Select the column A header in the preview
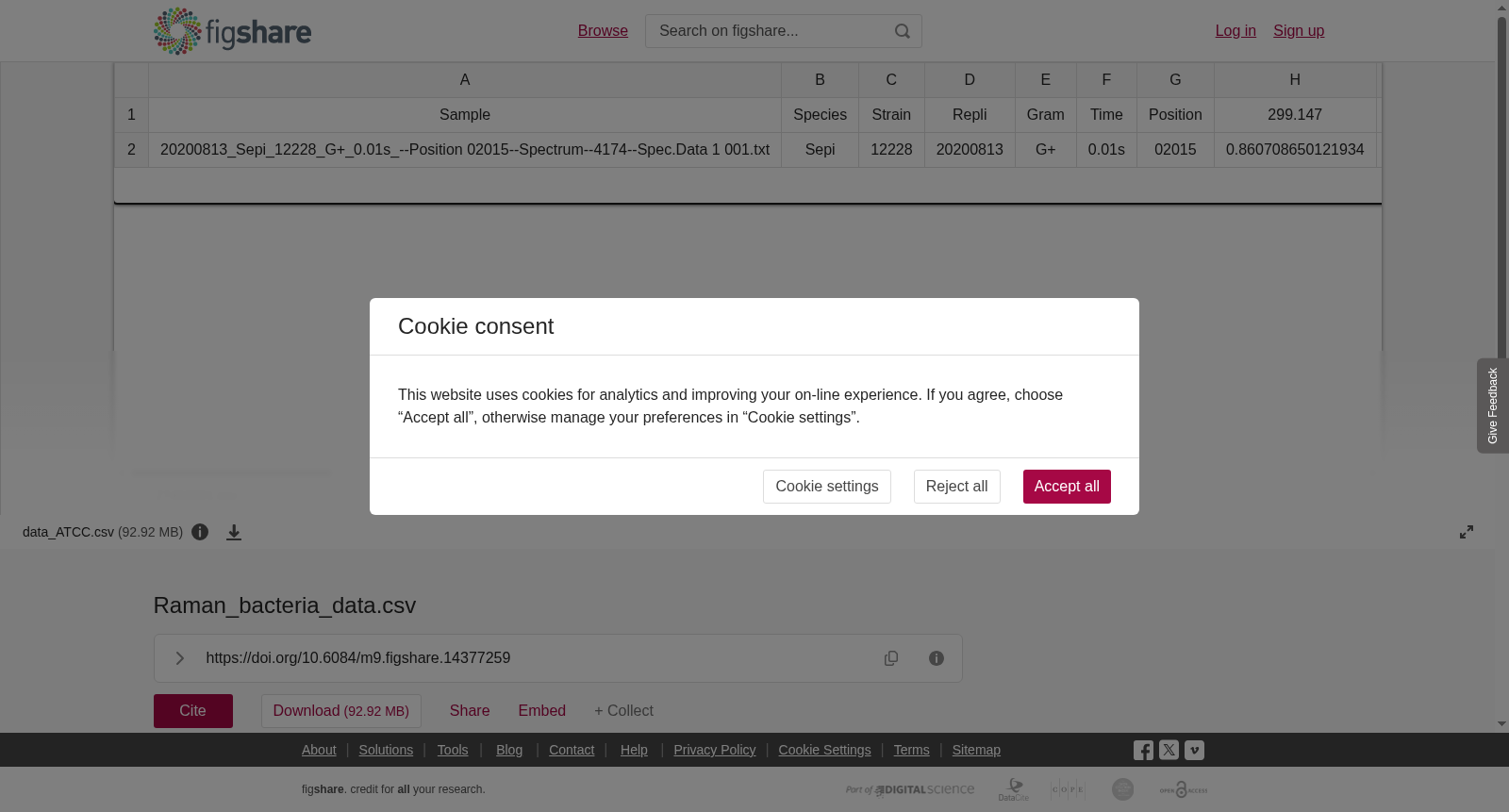 [x=465, y=80]
